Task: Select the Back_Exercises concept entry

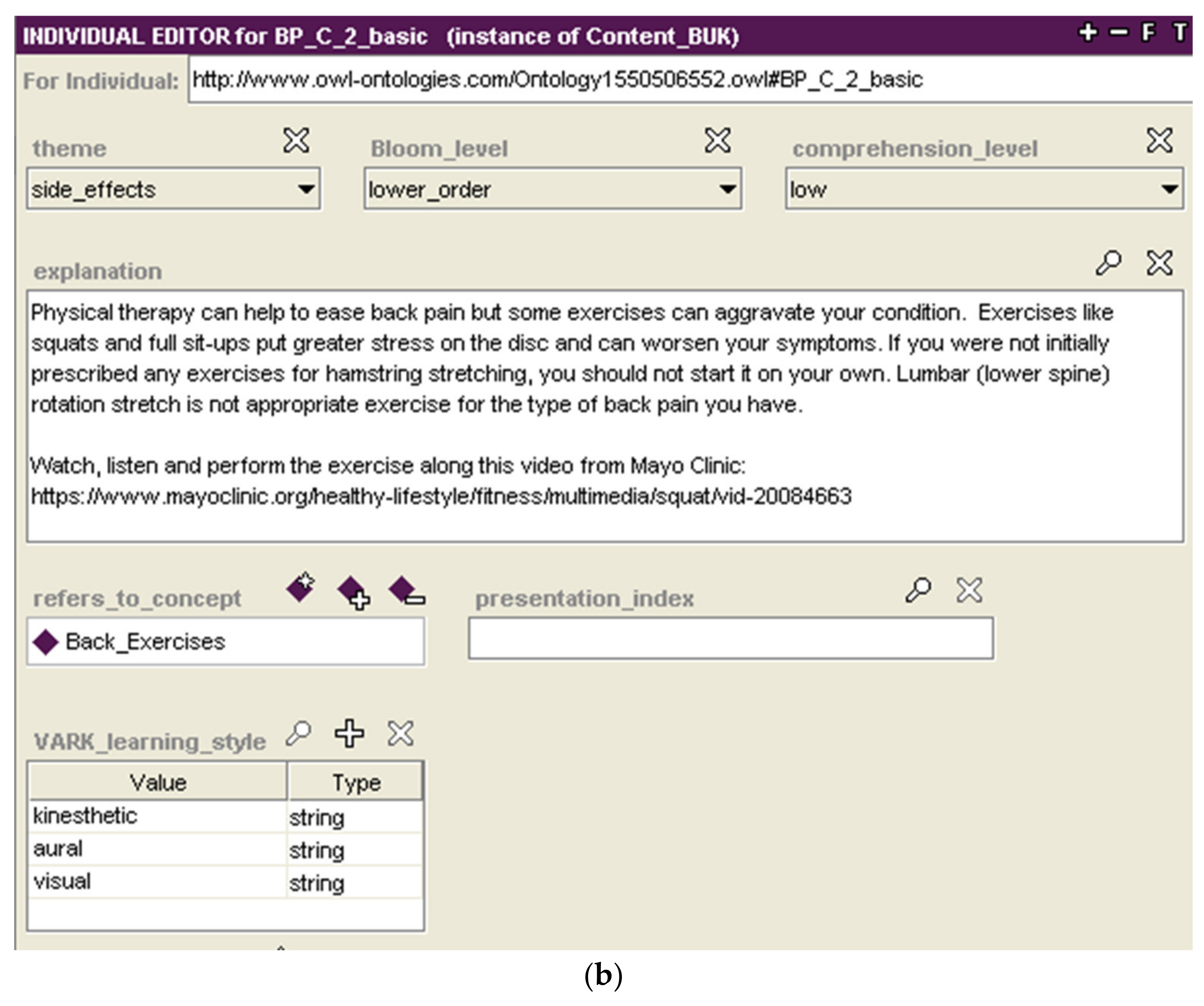Action: pyautogui.click(x=145, y=641)
